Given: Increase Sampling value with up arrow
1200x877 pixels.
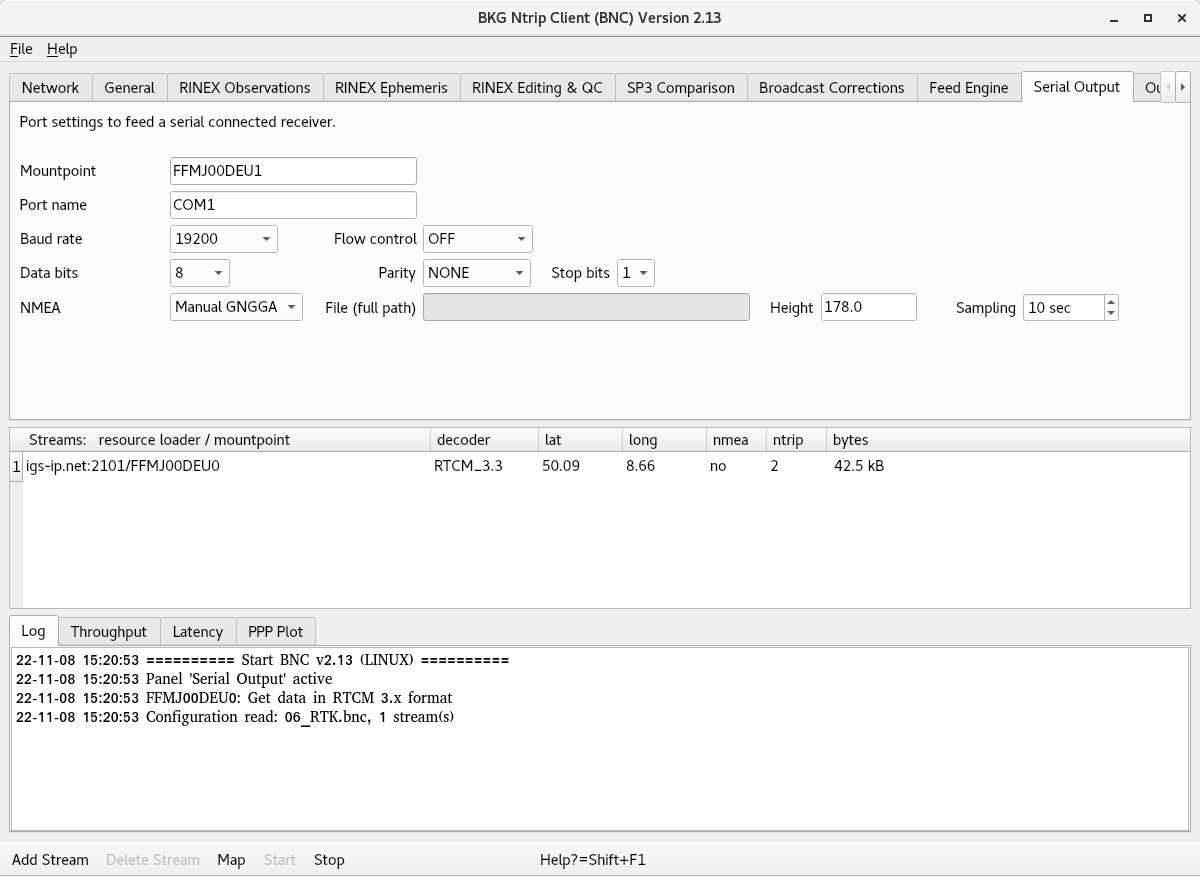Looking at the screenshot, I should [1111, 302].
